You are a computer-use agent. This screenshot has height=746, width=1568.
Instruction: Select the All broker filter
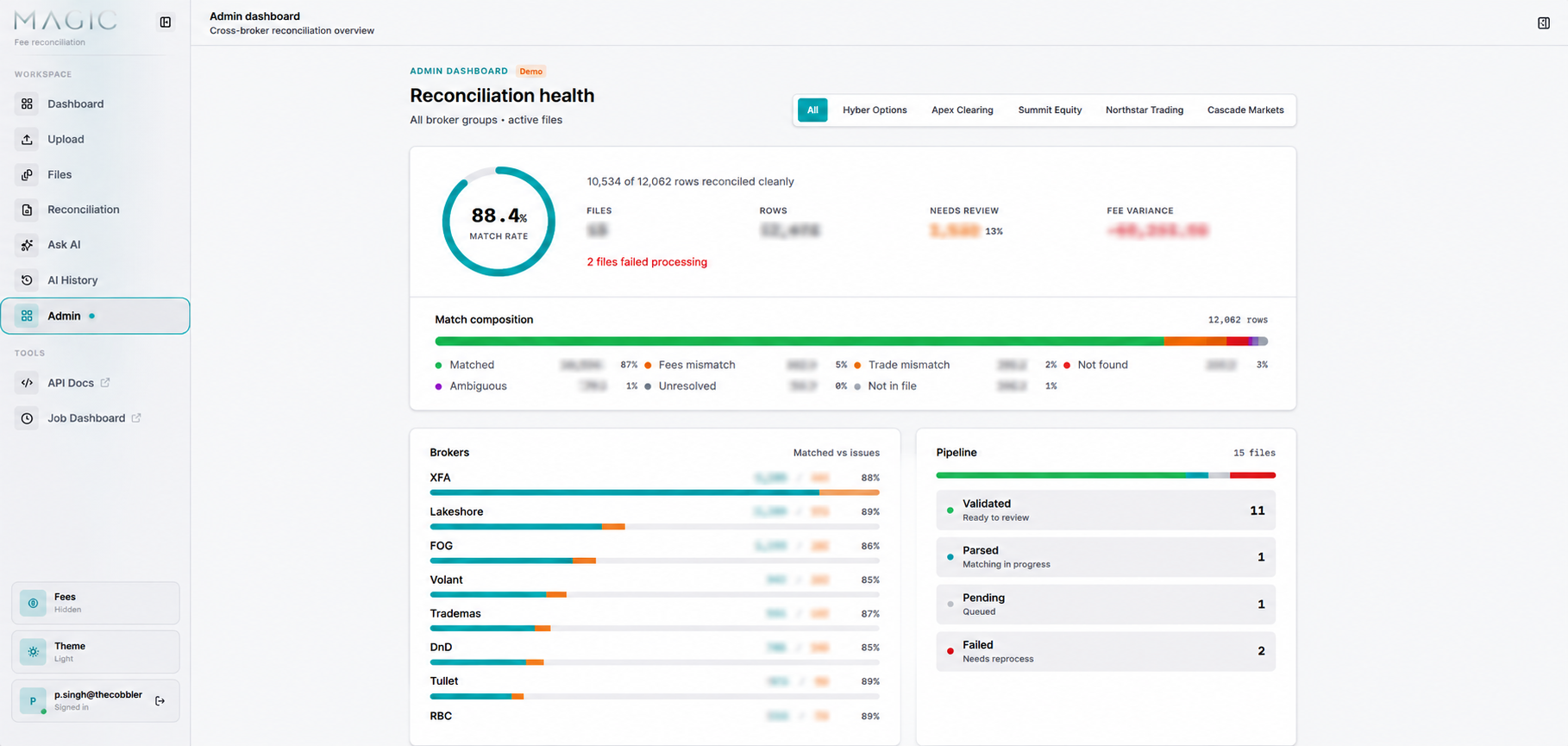pyautogui.click(x=812, y=110)
